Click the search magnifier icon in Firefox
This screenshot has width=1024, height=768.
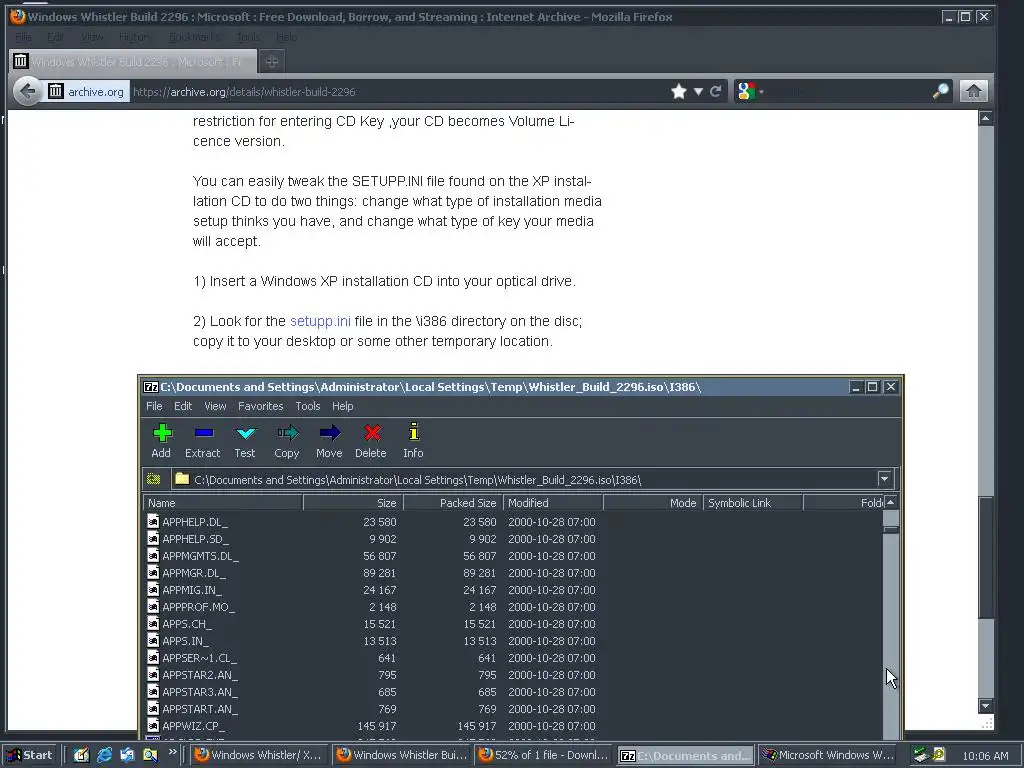pyautogui.click(x=940, y=91)
